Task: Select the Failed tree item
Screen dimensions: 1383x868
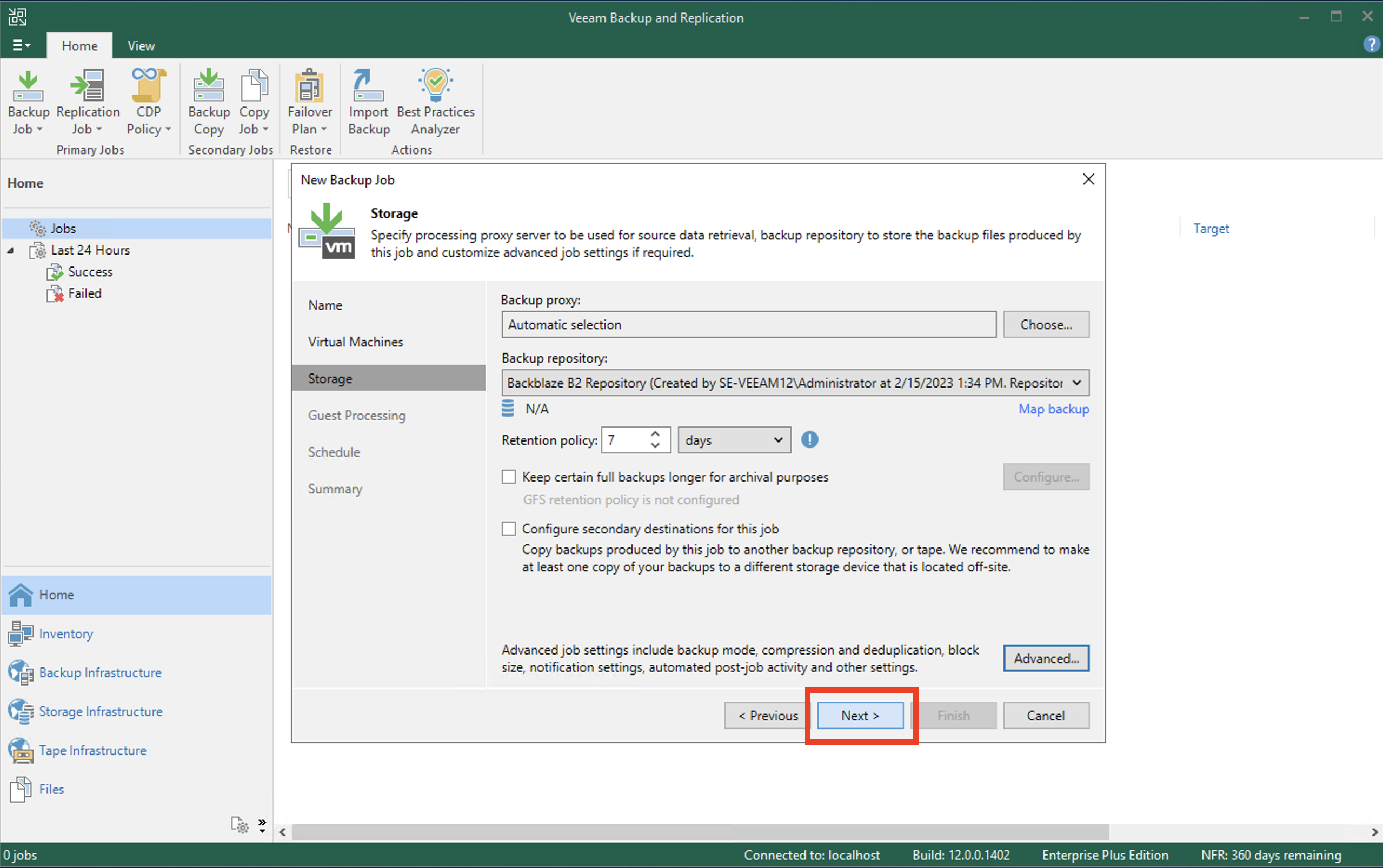Action: tap(84, 293)
